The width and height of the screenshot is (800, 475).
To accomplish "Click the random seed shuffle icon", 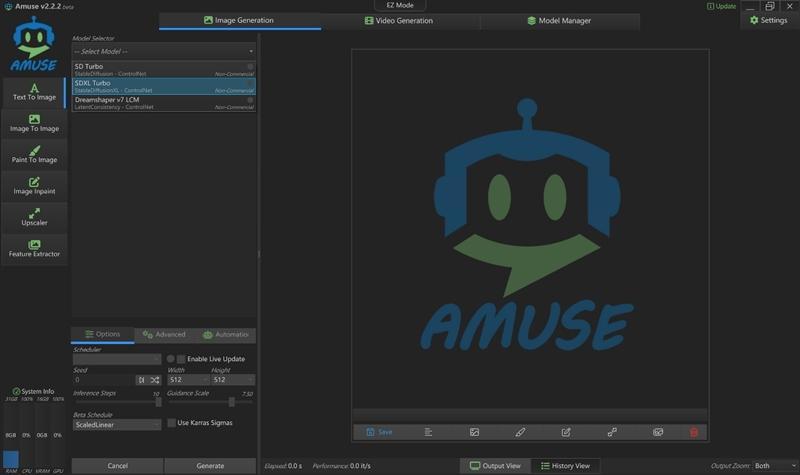I will [155, 380].
